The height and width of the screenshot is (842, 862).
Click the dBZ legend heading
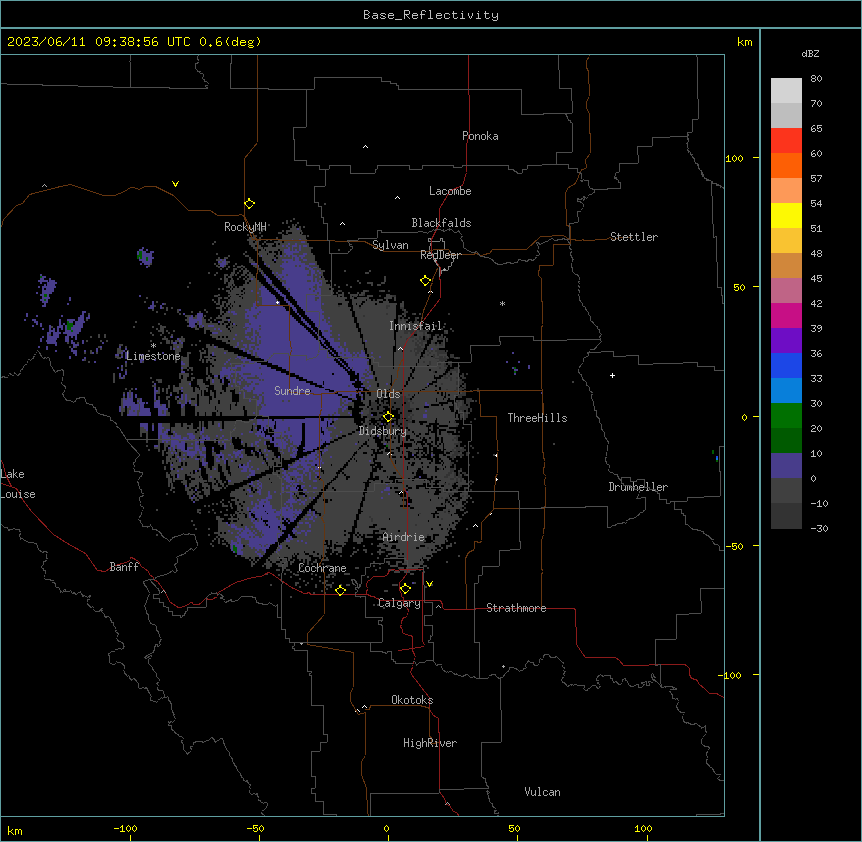[x=810, y=54]
